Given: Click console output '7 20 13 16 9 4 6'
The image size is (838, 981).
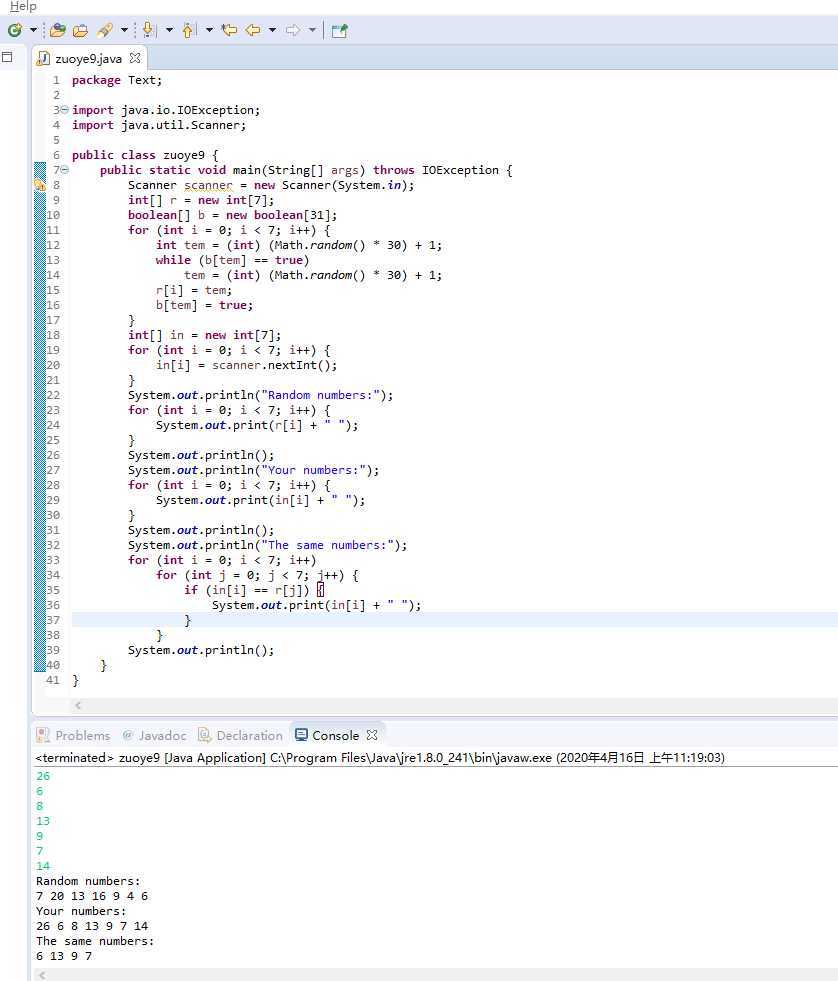Looking at the screenshot, I should [x=92, y=896].
